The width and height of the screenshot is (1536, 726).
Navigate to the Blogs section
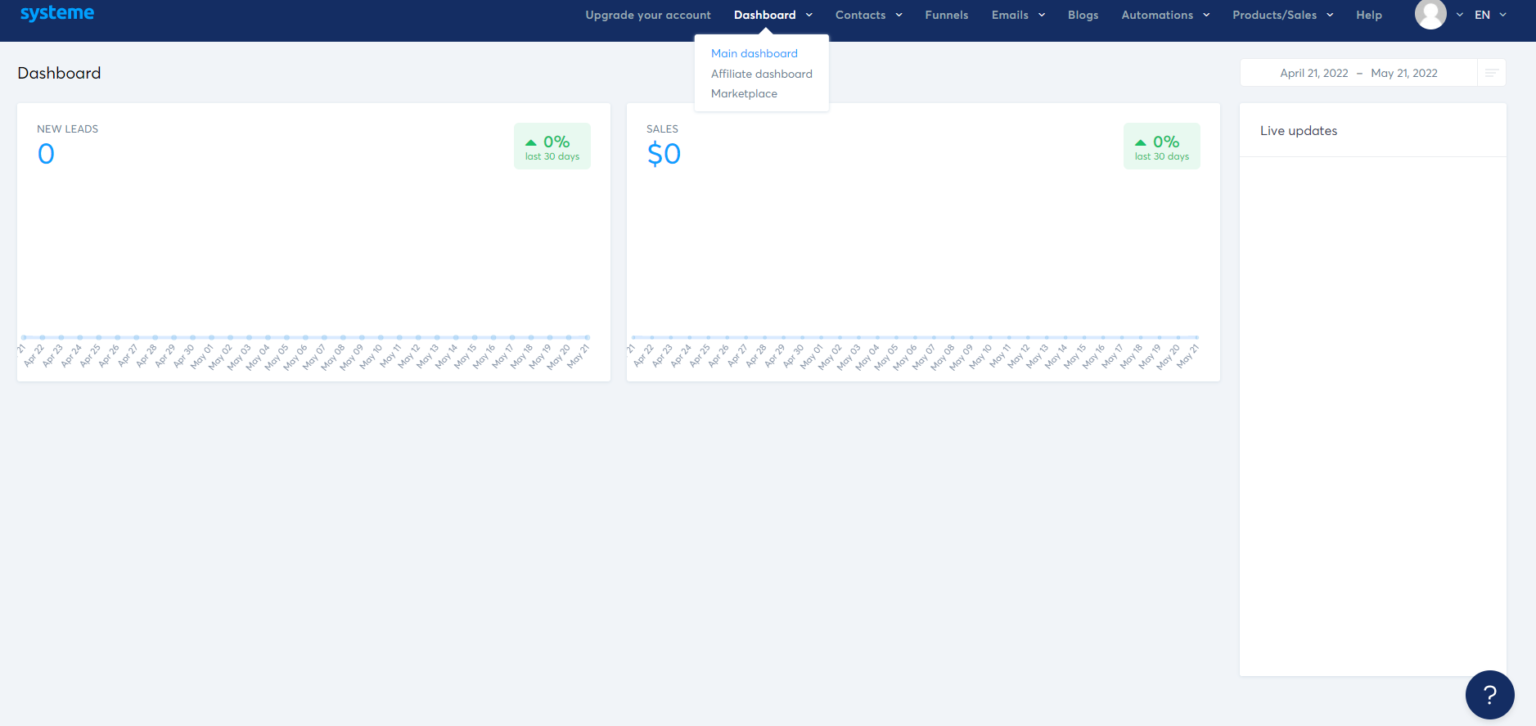point(1083,15)
